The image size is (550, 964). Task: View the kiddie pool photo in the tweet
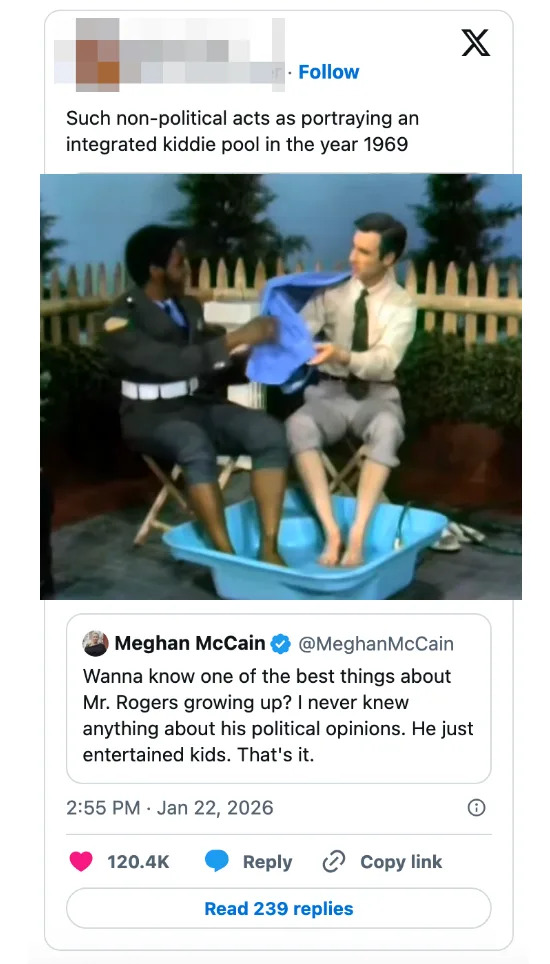pyautogui.click(x=281, y=386)
